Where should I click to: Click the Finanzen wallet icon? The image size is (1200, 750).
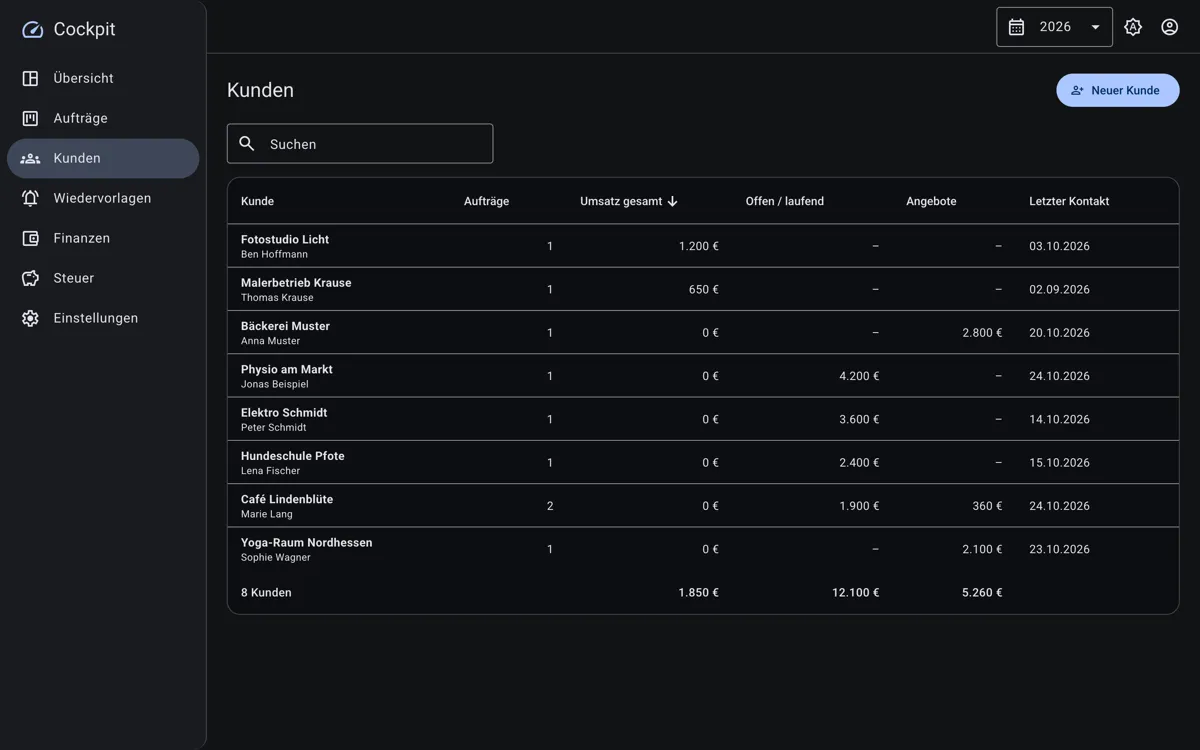(x=31, y=238)
